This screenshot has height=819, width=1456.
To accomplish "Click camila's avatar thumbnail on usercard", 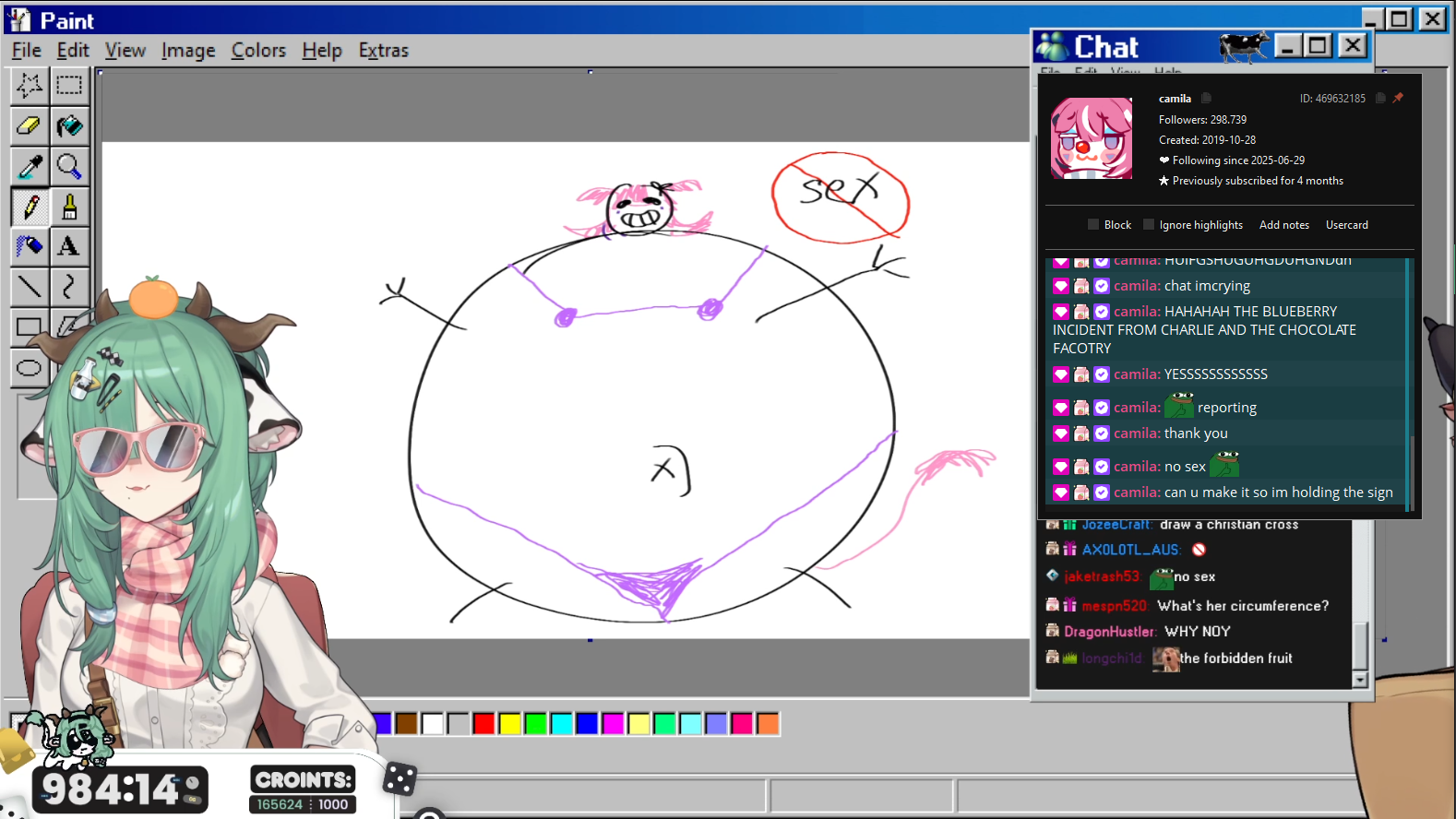I will point(1092,138).
